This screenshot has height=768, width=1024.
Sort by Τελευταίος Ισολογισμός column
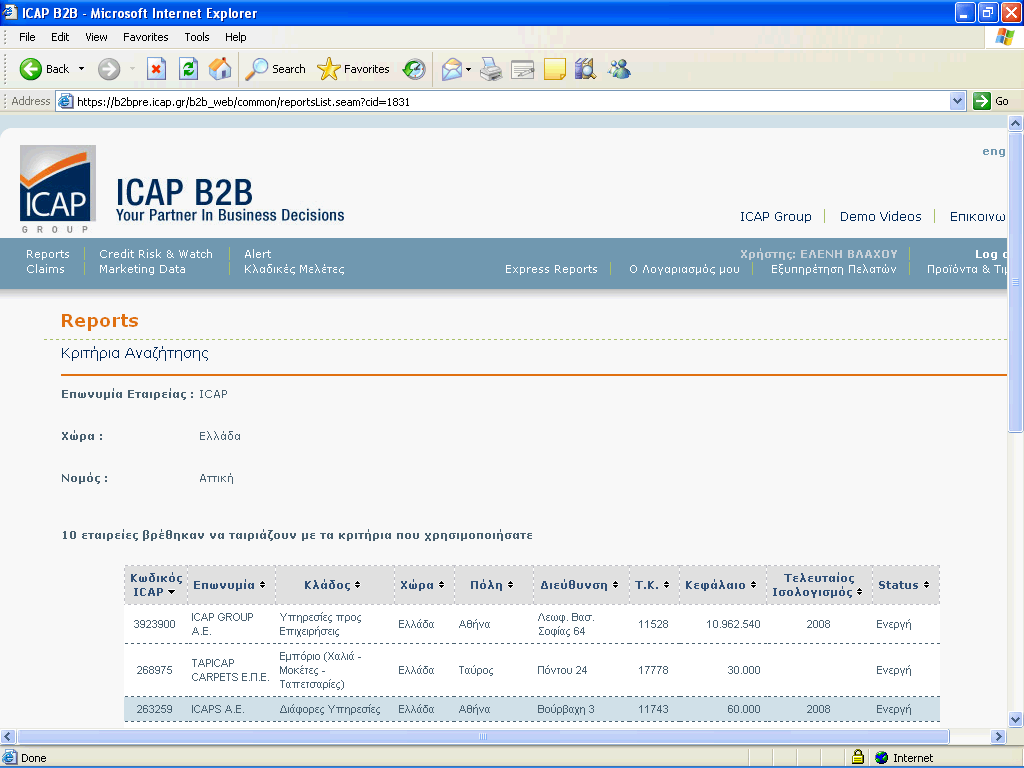(x=818, y=585)
